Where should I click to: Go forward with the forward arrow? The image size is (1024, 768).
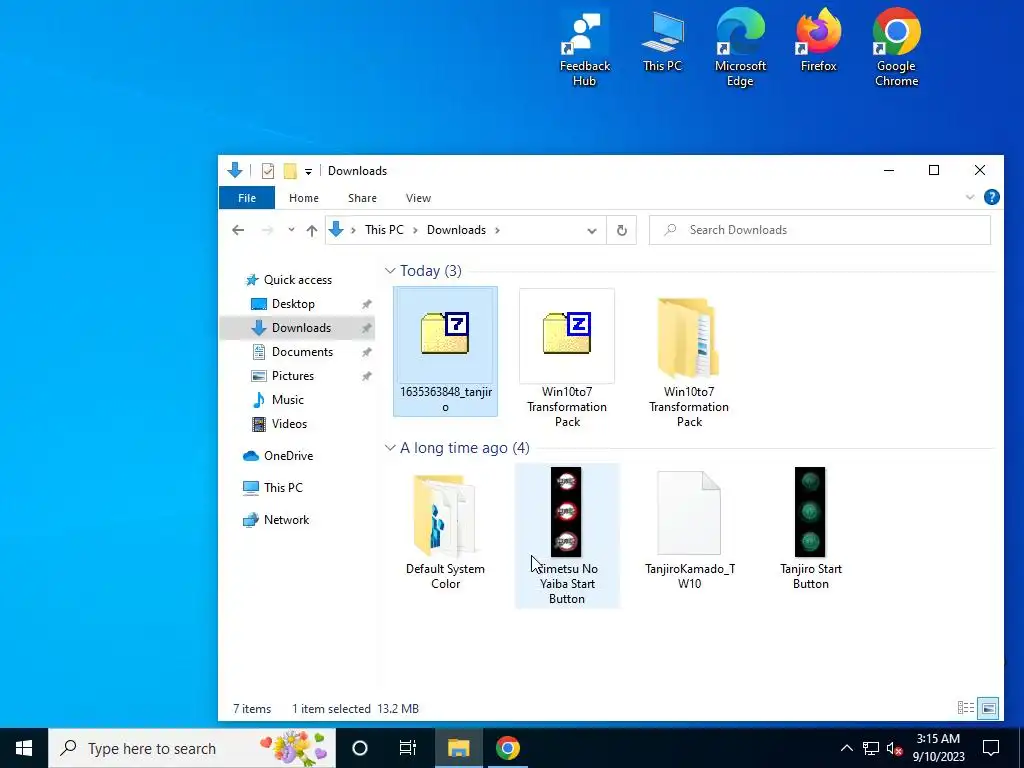click(267, 230)
